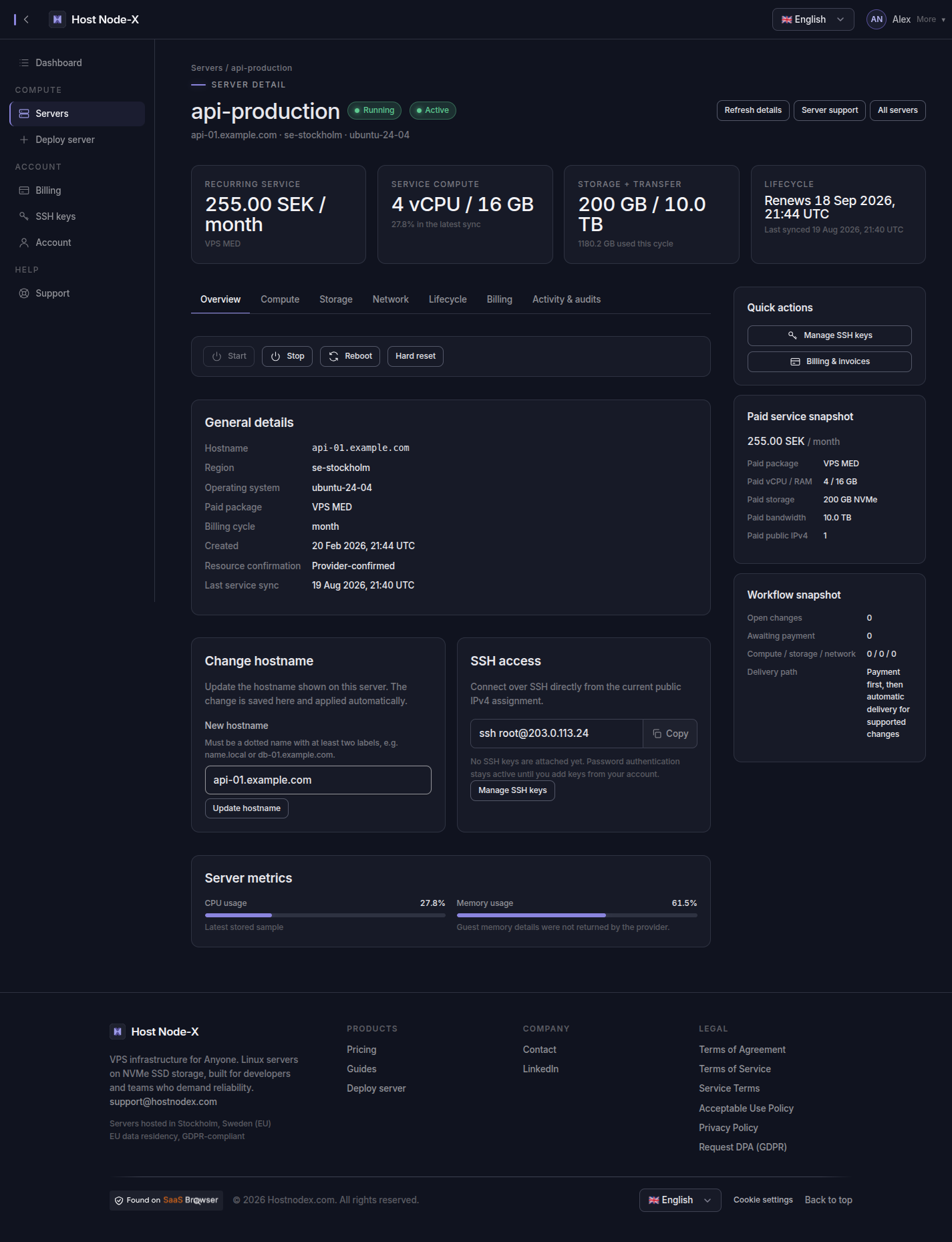Image resolution: width=952 pixels, height=1242 pixels.
Task: Click the Hard reset button
Action: (x=416, y=356)
